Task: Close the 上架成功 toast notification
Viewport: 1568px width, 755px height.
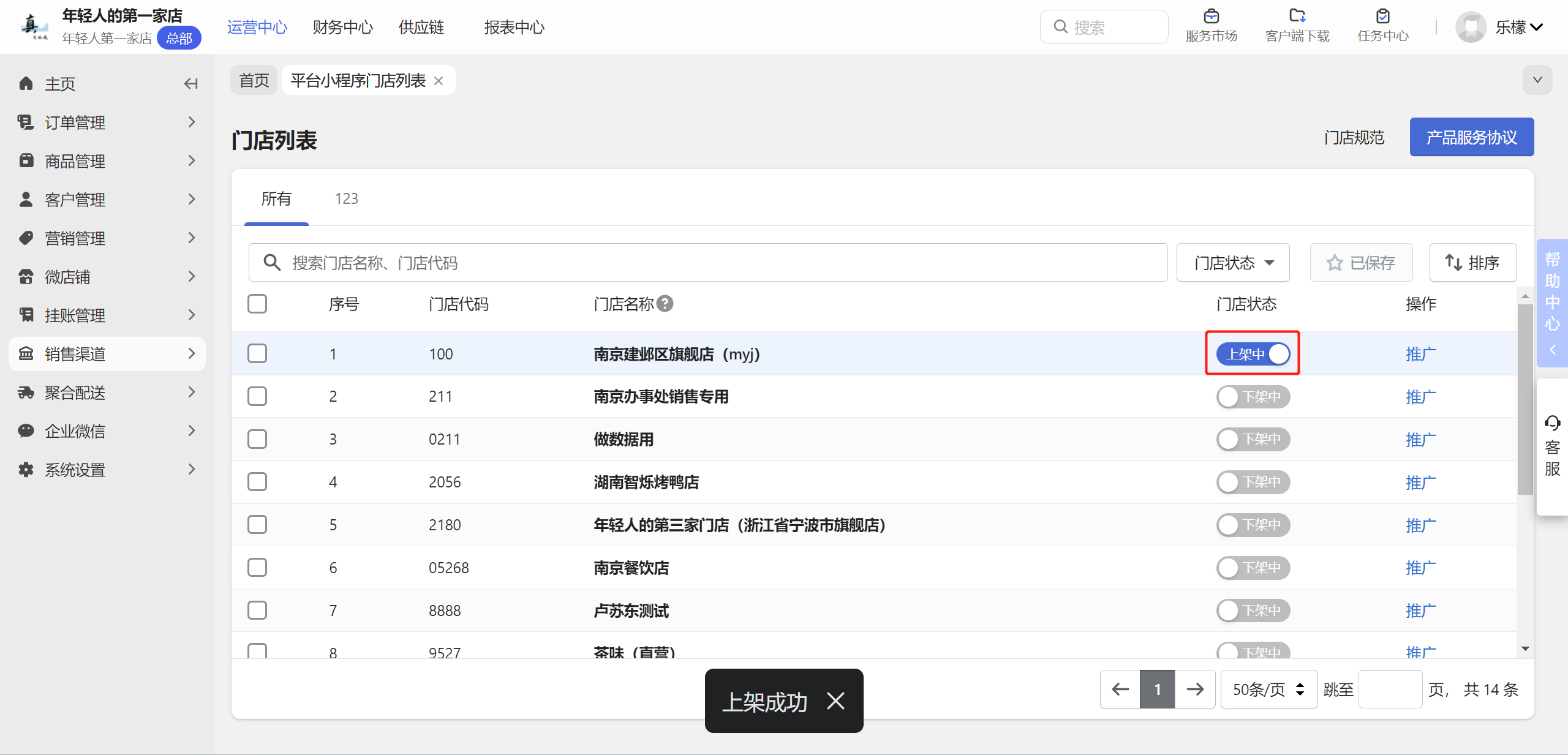Action: [x=835, y=701]
